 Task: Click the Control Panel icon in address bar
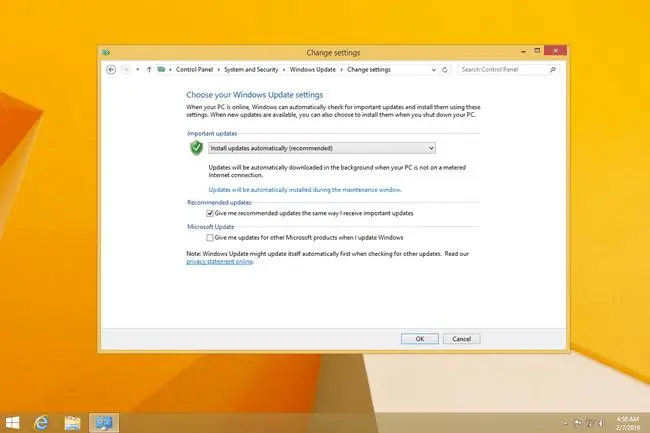(161, 70)
